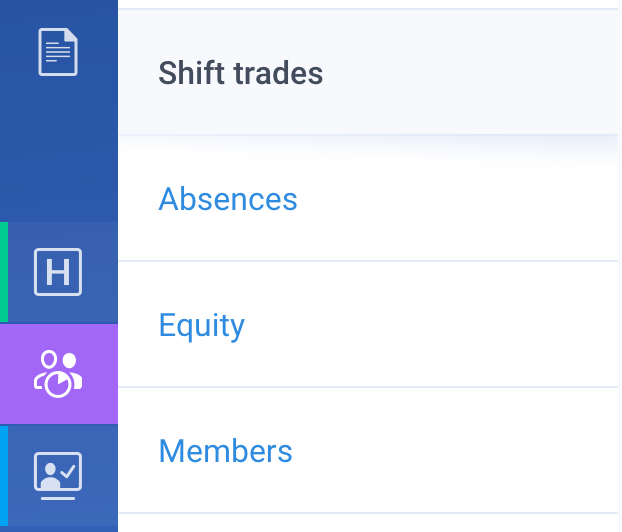622x532 pixels.
Task: Go to the Members page link
Action: coord(225,451)
